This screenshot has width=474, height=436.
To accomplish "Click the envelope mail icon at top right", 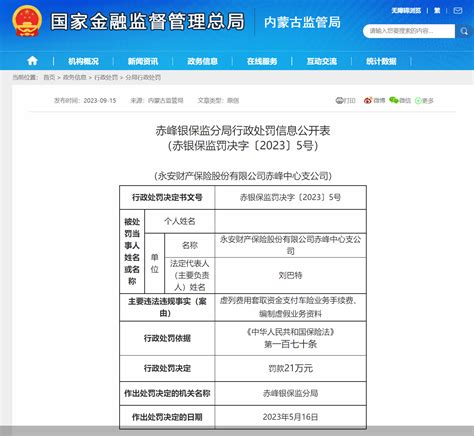I will (458, 11).
